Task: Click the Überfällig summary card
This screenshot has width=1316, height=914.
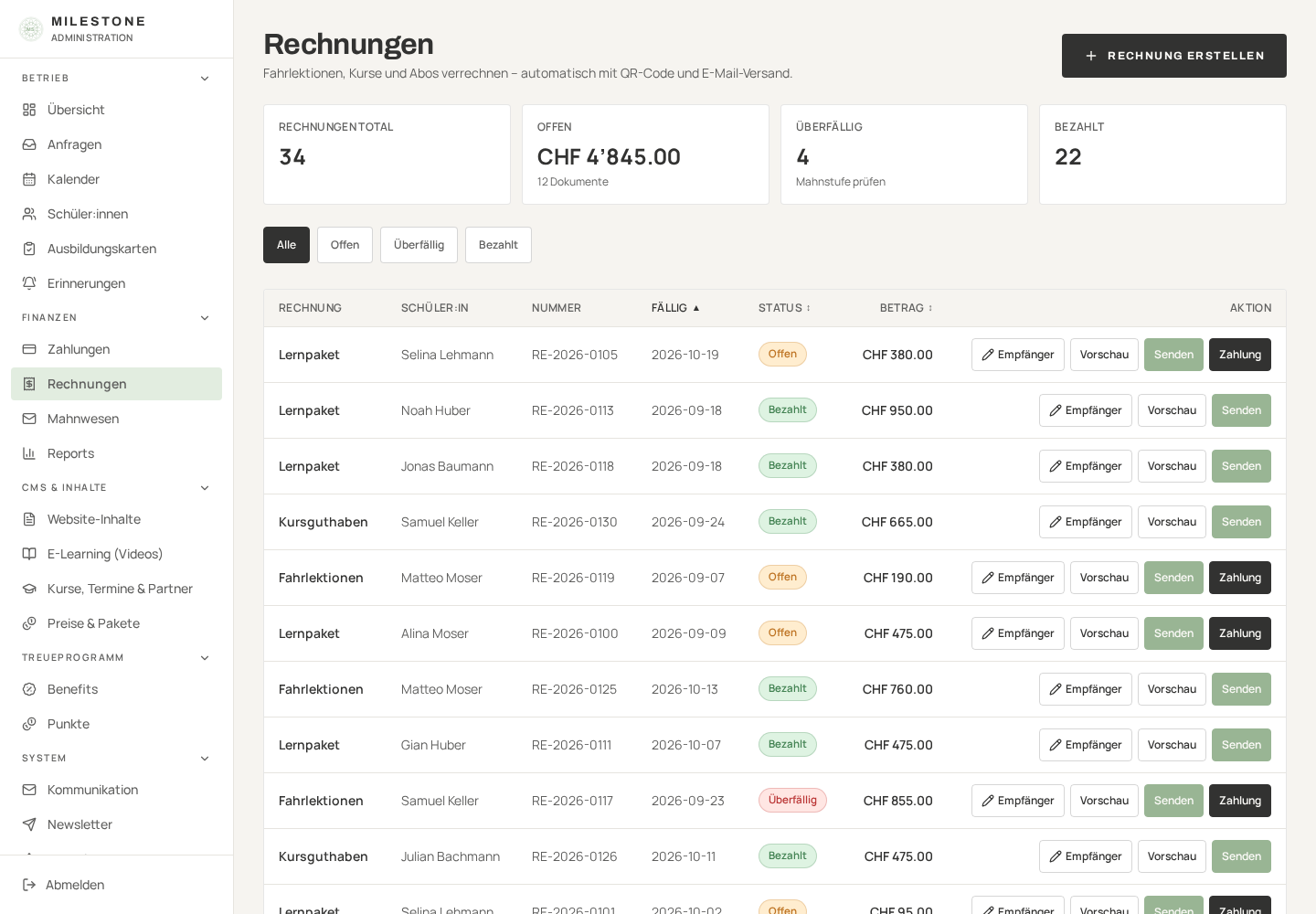Action: (904, 154)
